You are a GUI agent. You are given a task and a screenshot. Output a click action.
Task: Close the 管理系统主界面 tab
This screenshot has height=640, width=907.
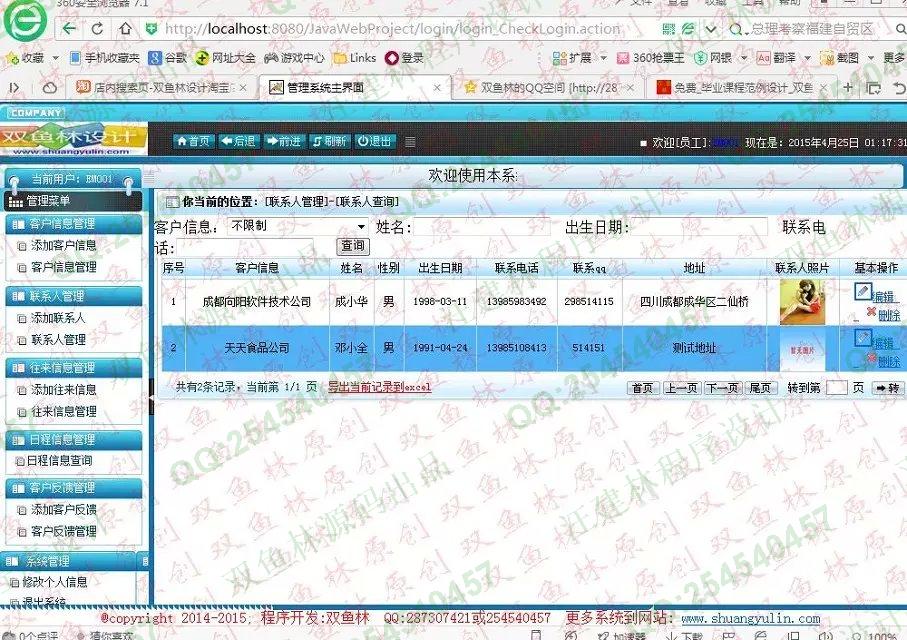click(x=437, y=88)
